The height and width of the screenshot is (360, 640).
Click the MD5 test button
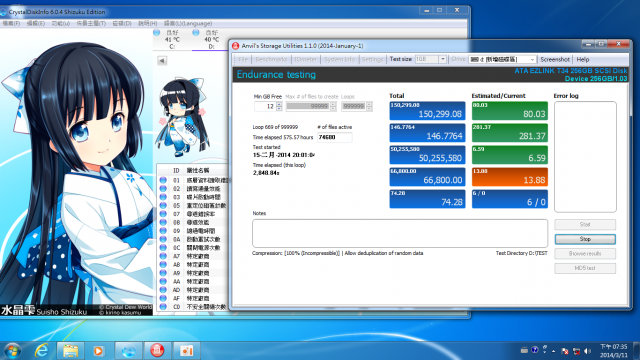point(585,268)
